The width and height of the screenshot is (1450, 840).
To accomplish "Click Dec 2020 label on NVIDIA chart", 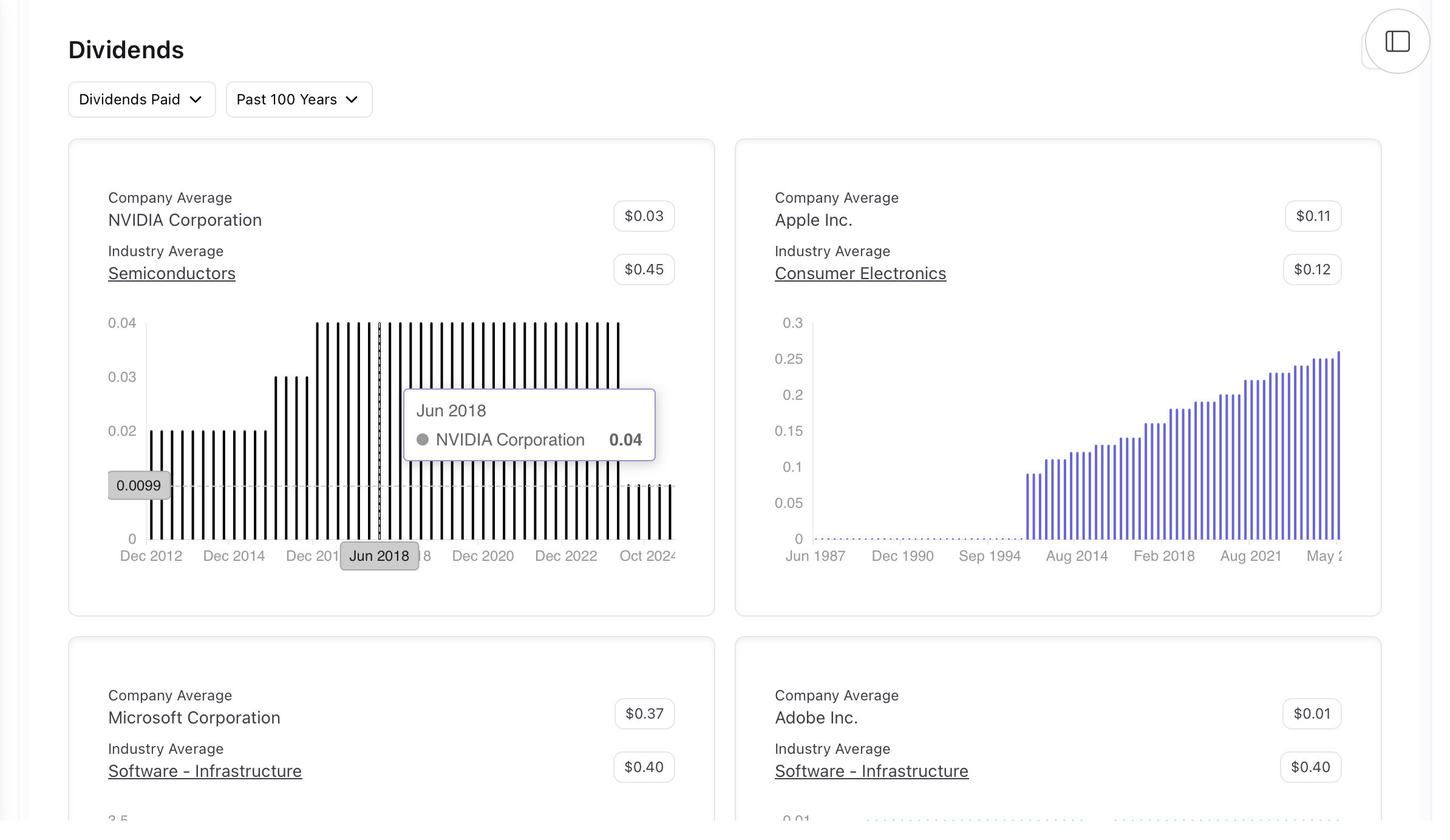I will coord(483,556).
